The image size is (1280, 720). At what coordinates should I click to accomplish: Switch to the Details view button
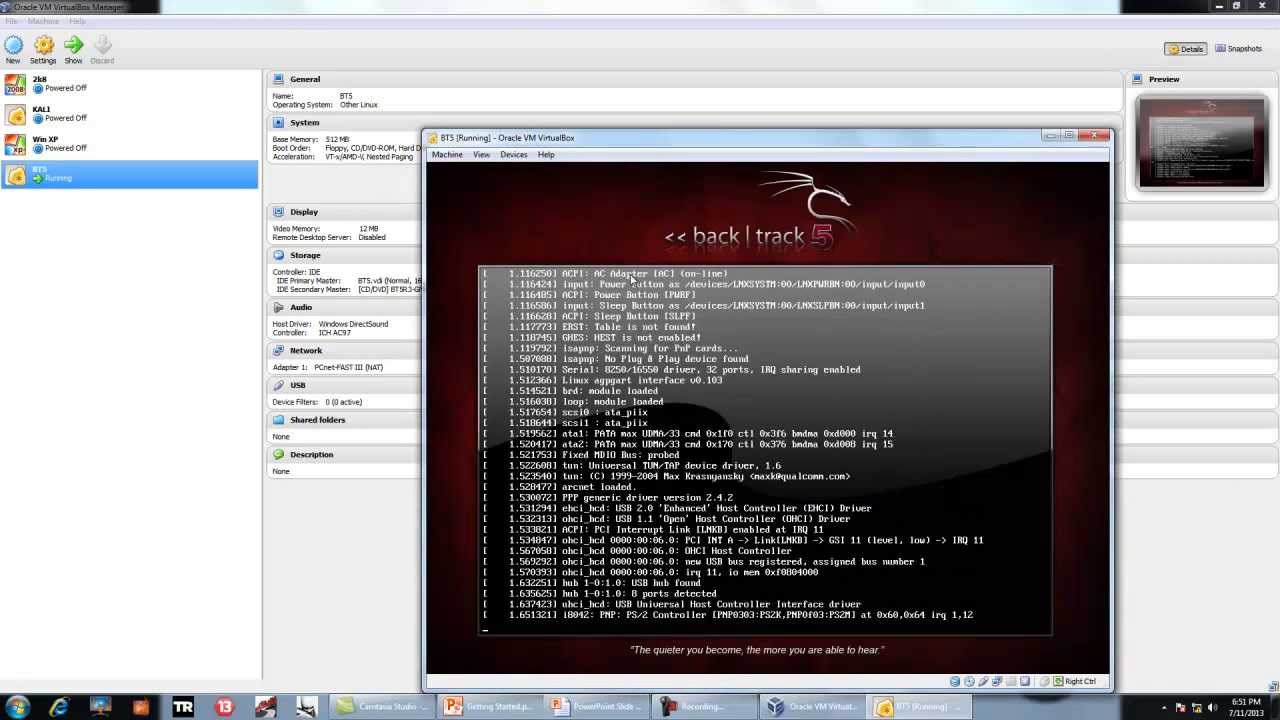[x=1186, y=49]
